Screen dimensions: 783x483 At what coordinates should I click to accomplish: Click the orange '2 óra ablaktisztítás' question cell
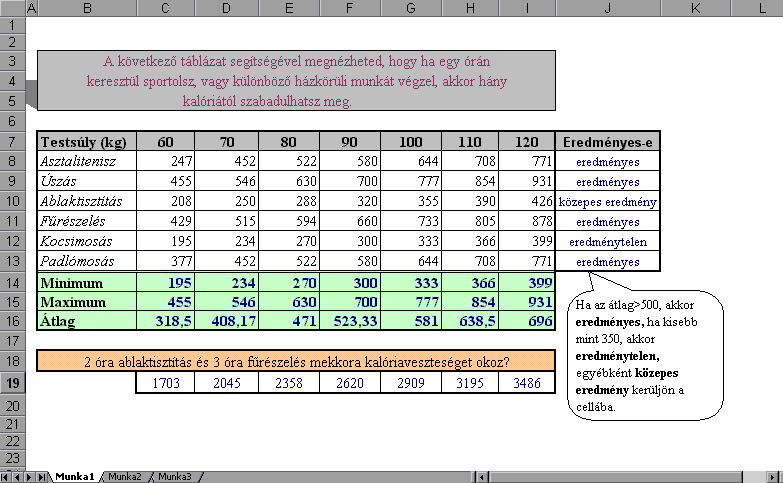click(296, 361)
